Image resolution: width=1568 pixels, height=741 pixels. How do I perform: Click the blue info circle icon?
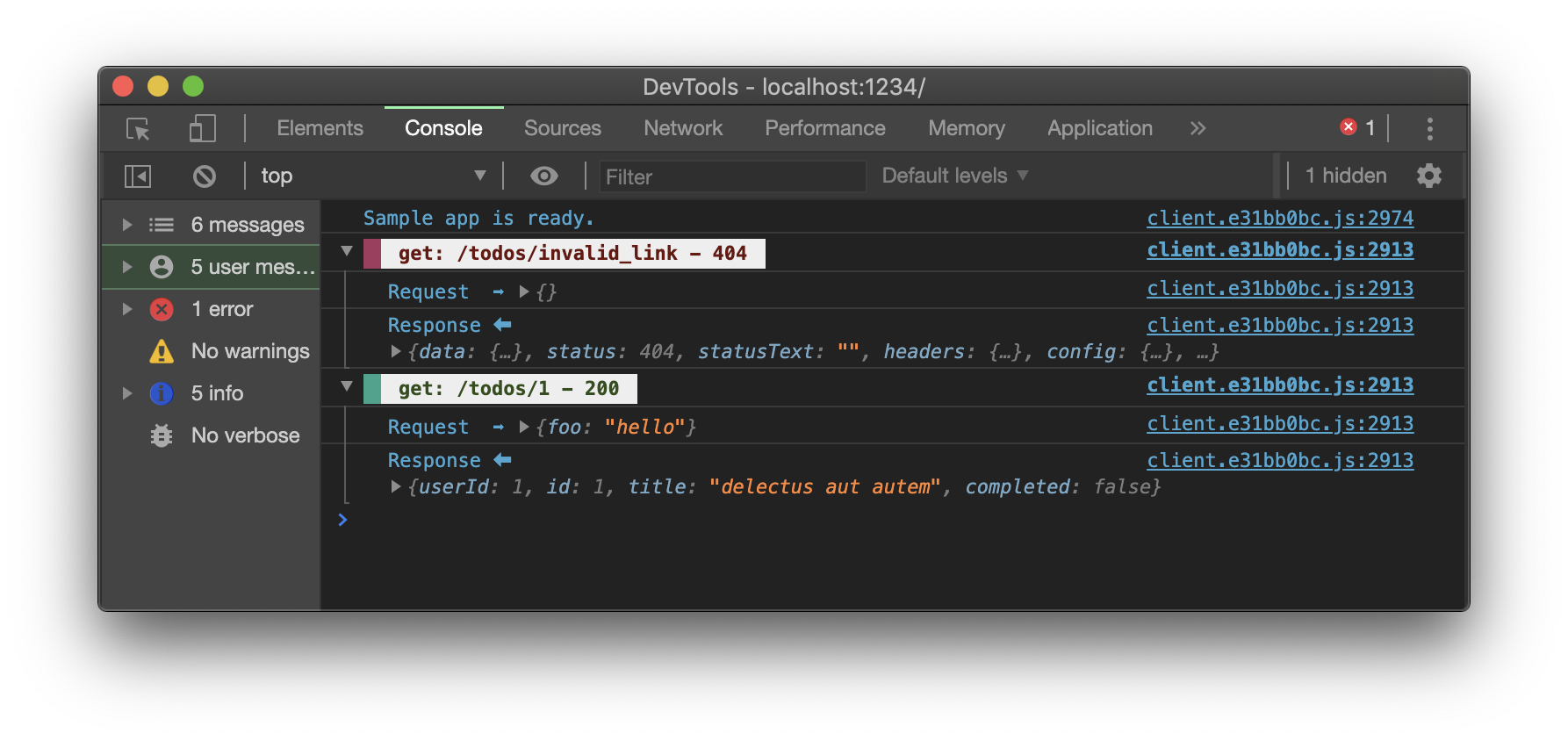pos(162,393)
